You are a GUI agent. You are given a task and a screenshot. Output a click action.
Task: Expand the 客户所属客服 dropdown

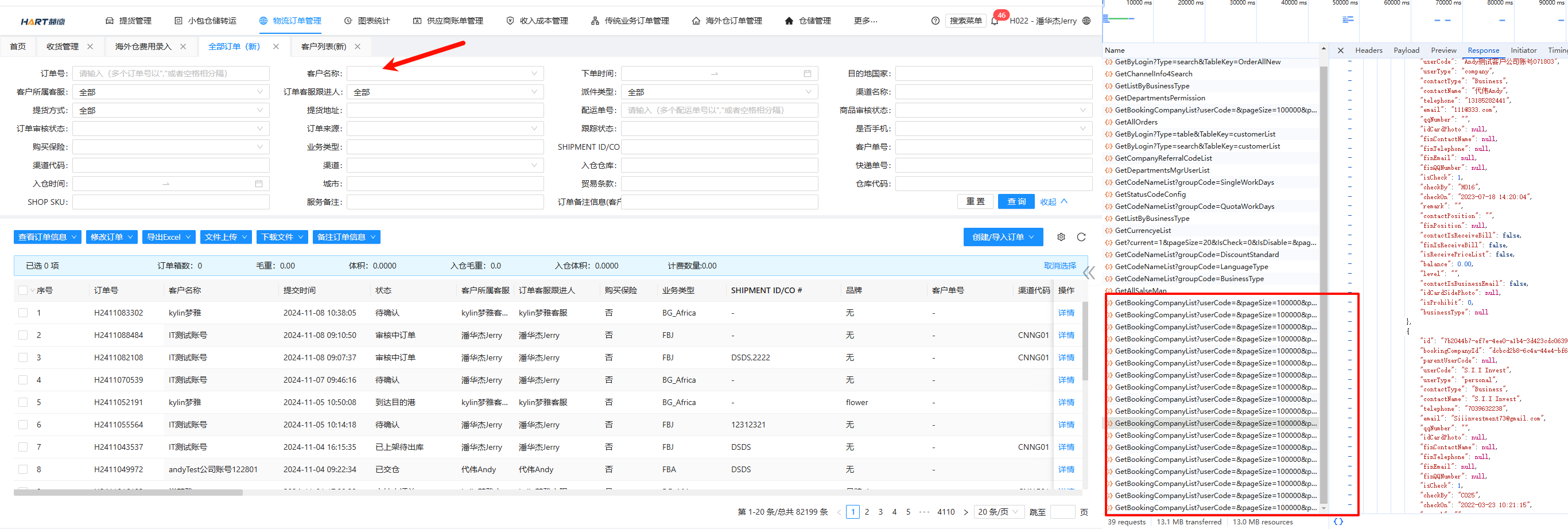[170, 92]
